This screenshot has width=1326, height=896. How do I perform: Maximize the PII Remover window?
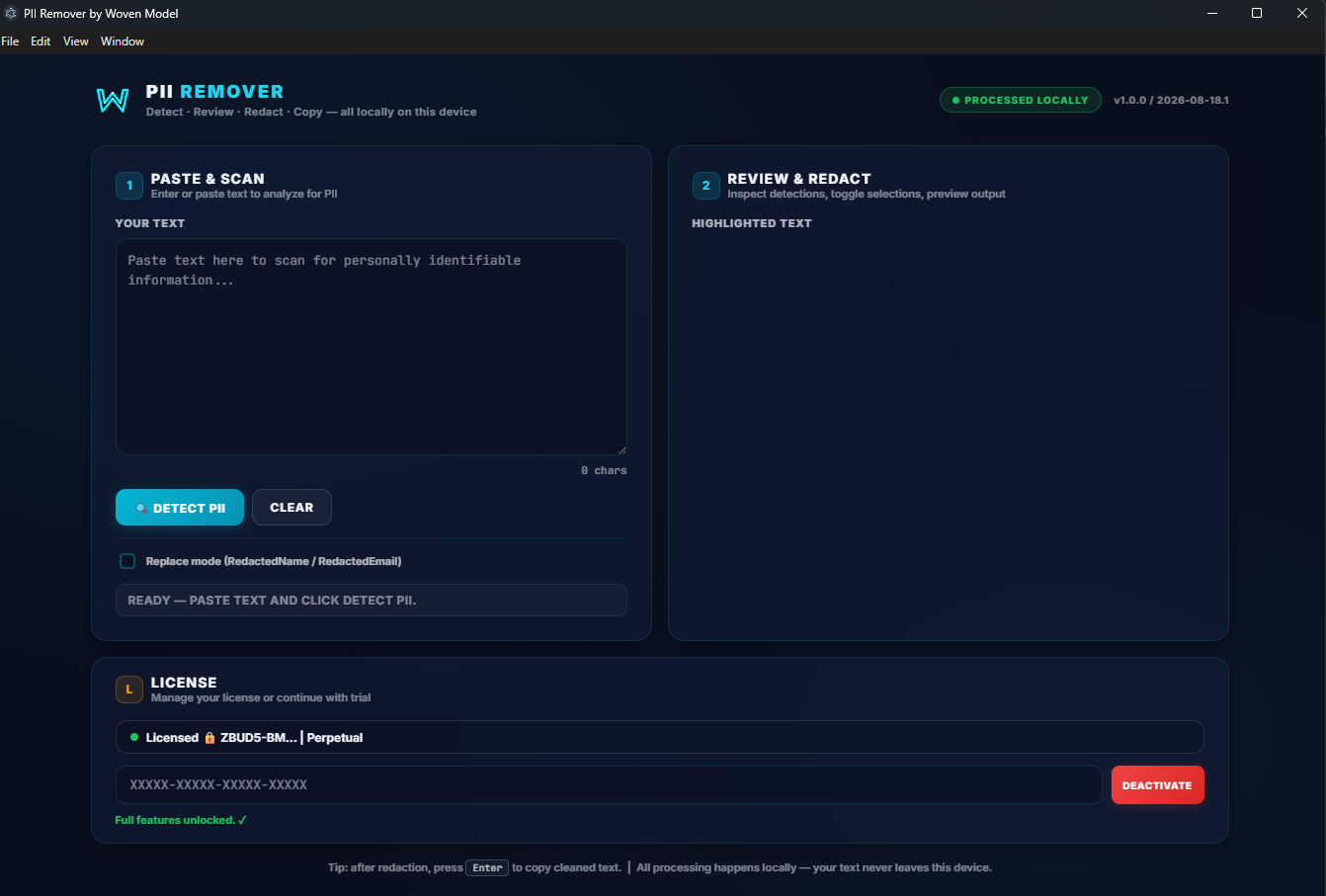pos(1257,14)
